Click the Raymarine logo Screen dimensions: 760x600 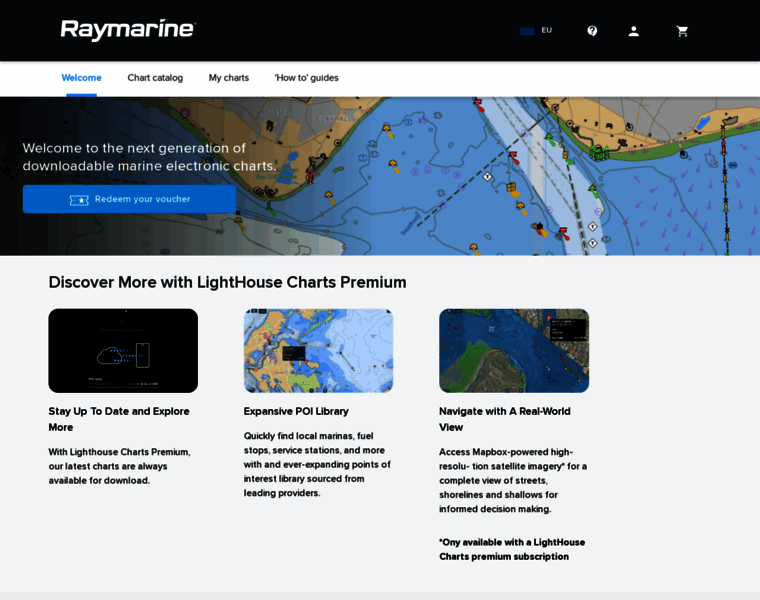128,30
